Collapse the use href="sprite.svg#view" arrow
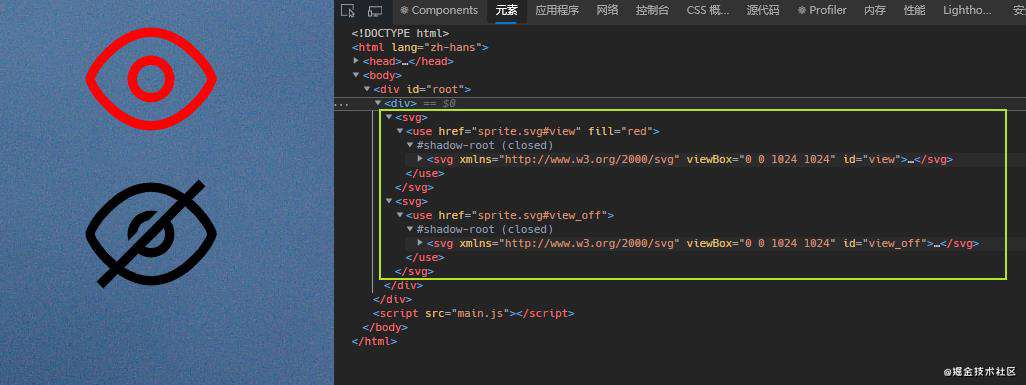 400,131
